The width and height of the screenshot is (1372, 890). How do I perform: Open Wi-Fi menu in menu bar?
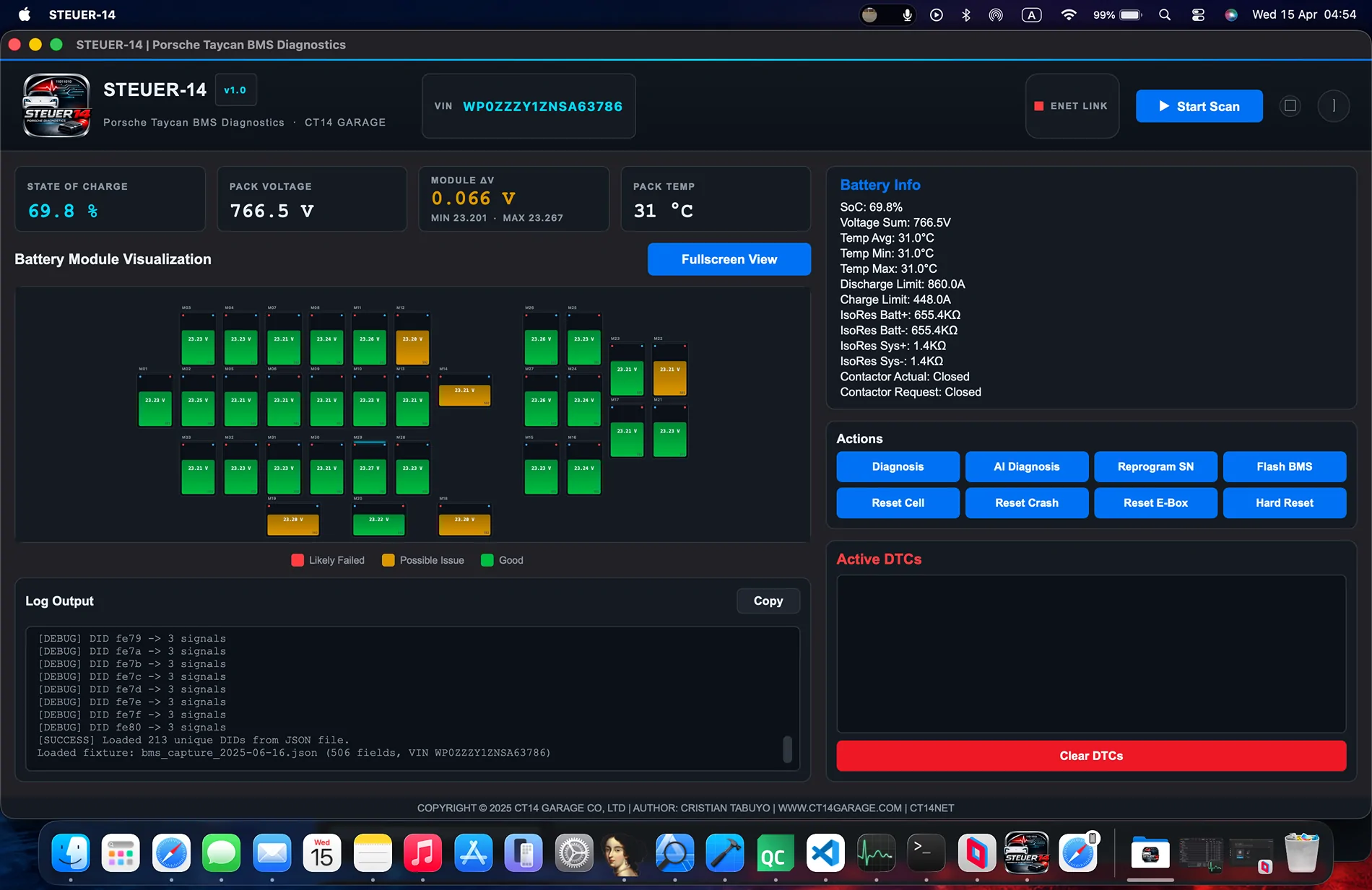click(1069, 14)
